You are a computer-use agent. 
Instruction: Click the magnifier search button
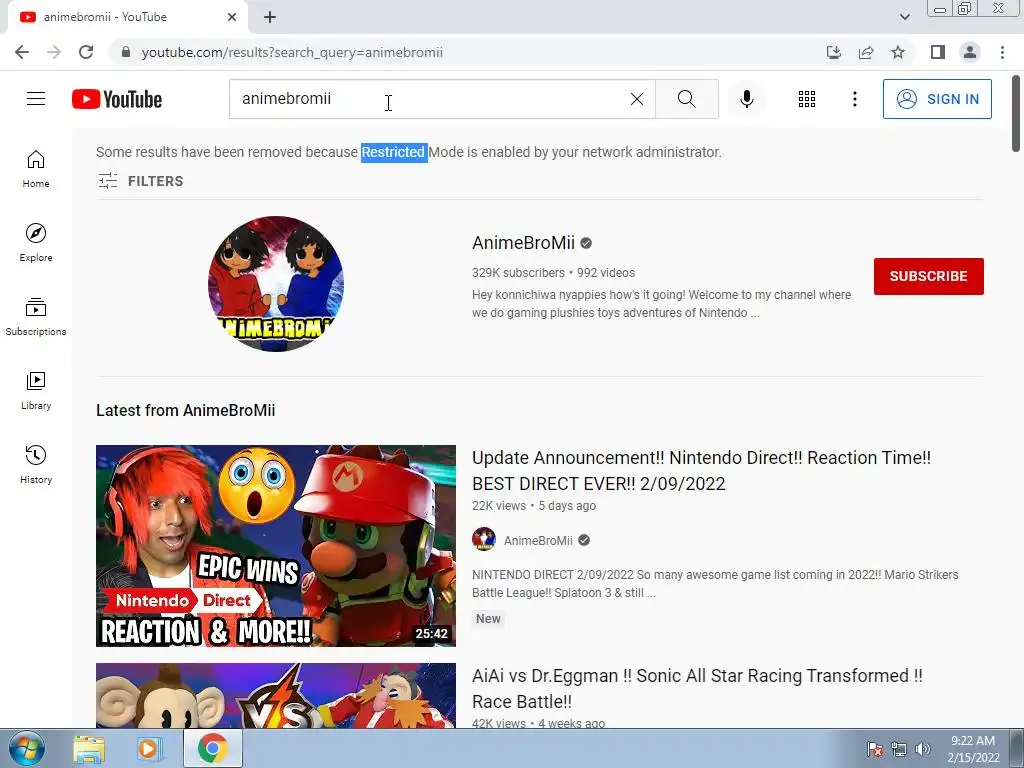click(686, 99)
